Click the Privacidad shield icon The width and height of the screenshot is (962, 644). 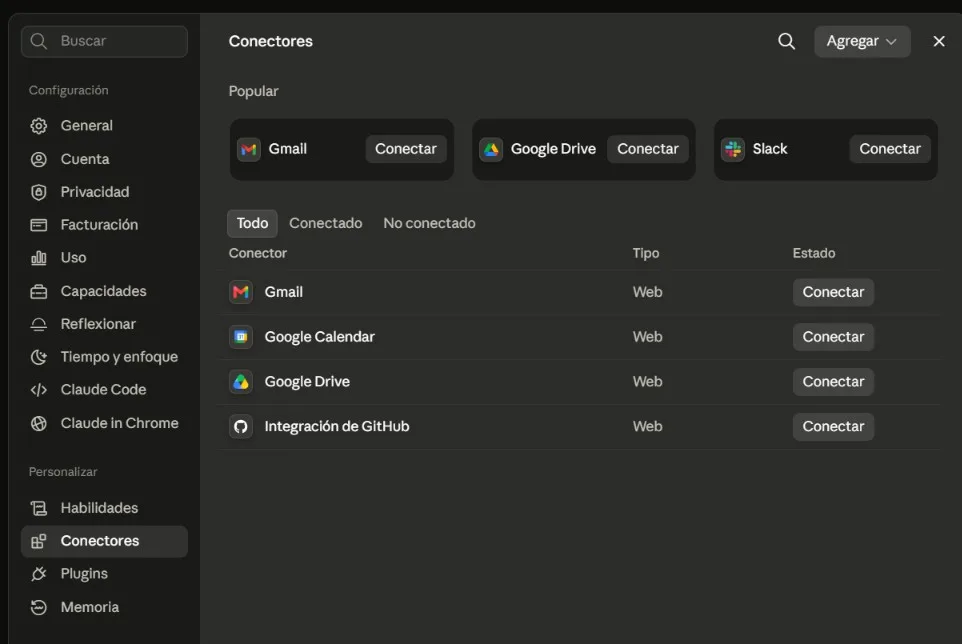(x=39, y=192)
